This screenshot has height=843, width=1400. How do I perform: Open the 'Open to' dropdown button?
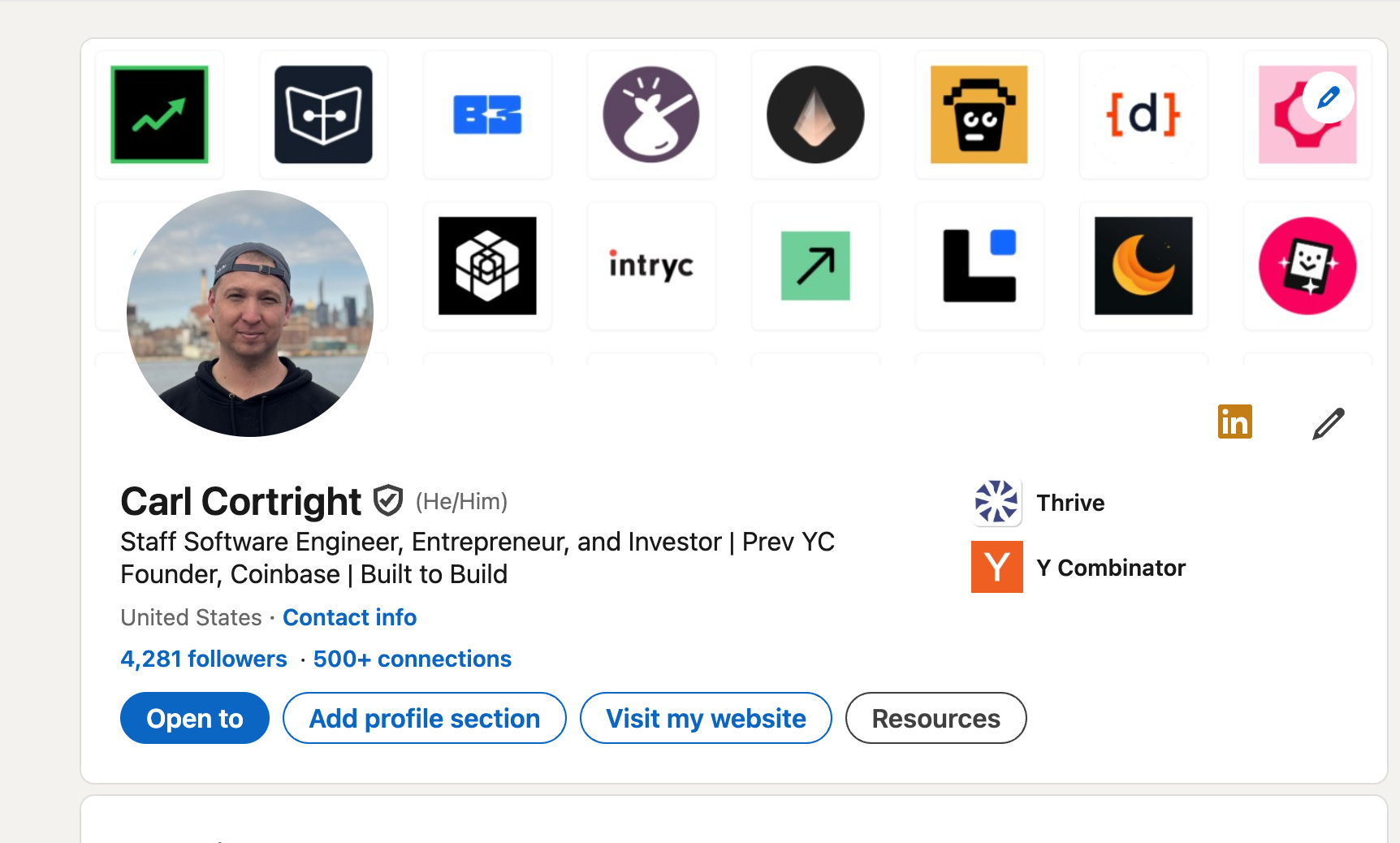[x=194, y=718]
